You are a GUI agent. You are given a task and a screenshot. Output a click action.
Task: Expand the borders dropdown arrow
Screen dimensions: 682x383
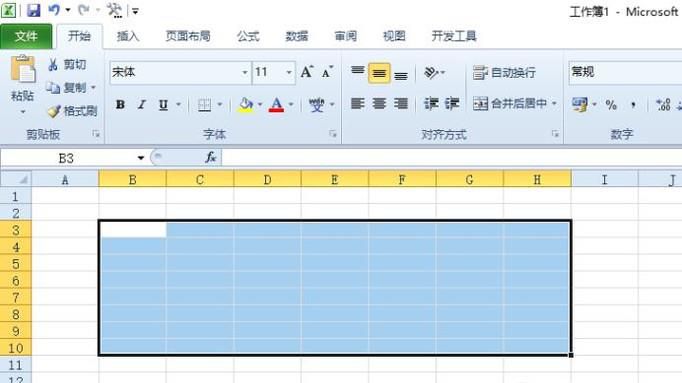[219, 105]
